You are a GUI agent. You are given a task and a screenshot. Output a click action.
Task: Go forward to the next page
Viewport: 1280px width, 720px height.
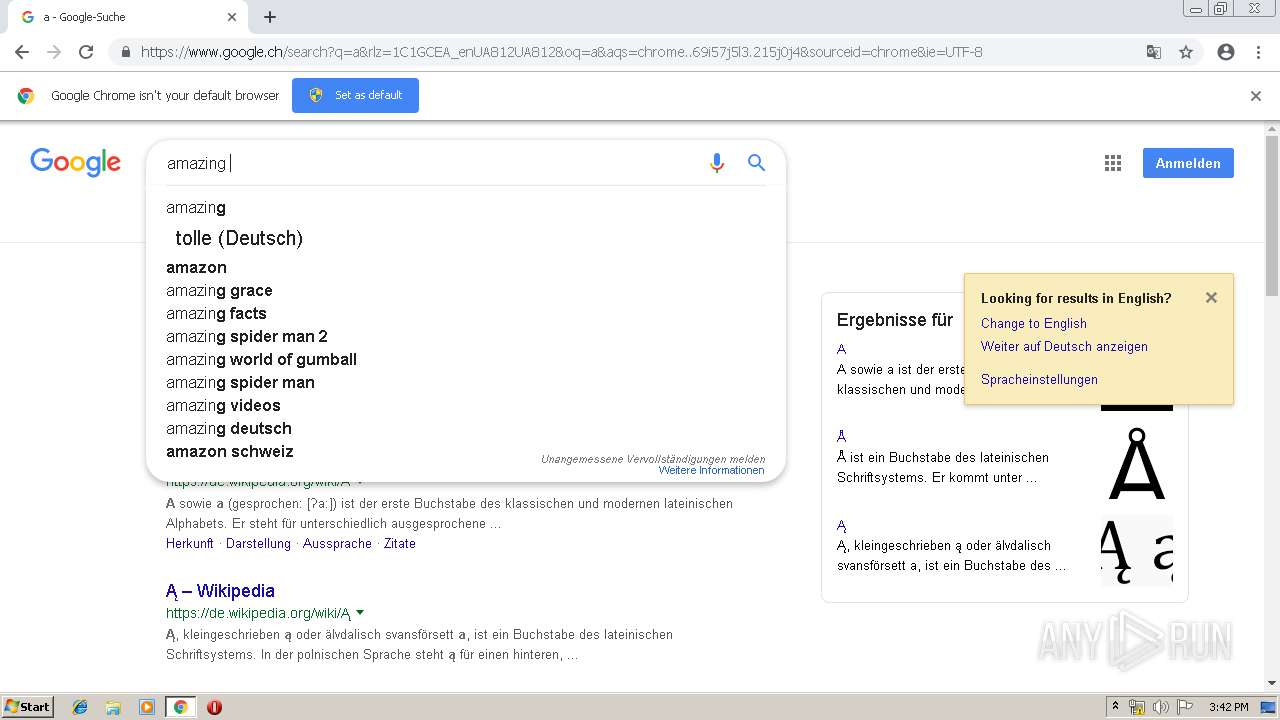[x=54, y=52]
